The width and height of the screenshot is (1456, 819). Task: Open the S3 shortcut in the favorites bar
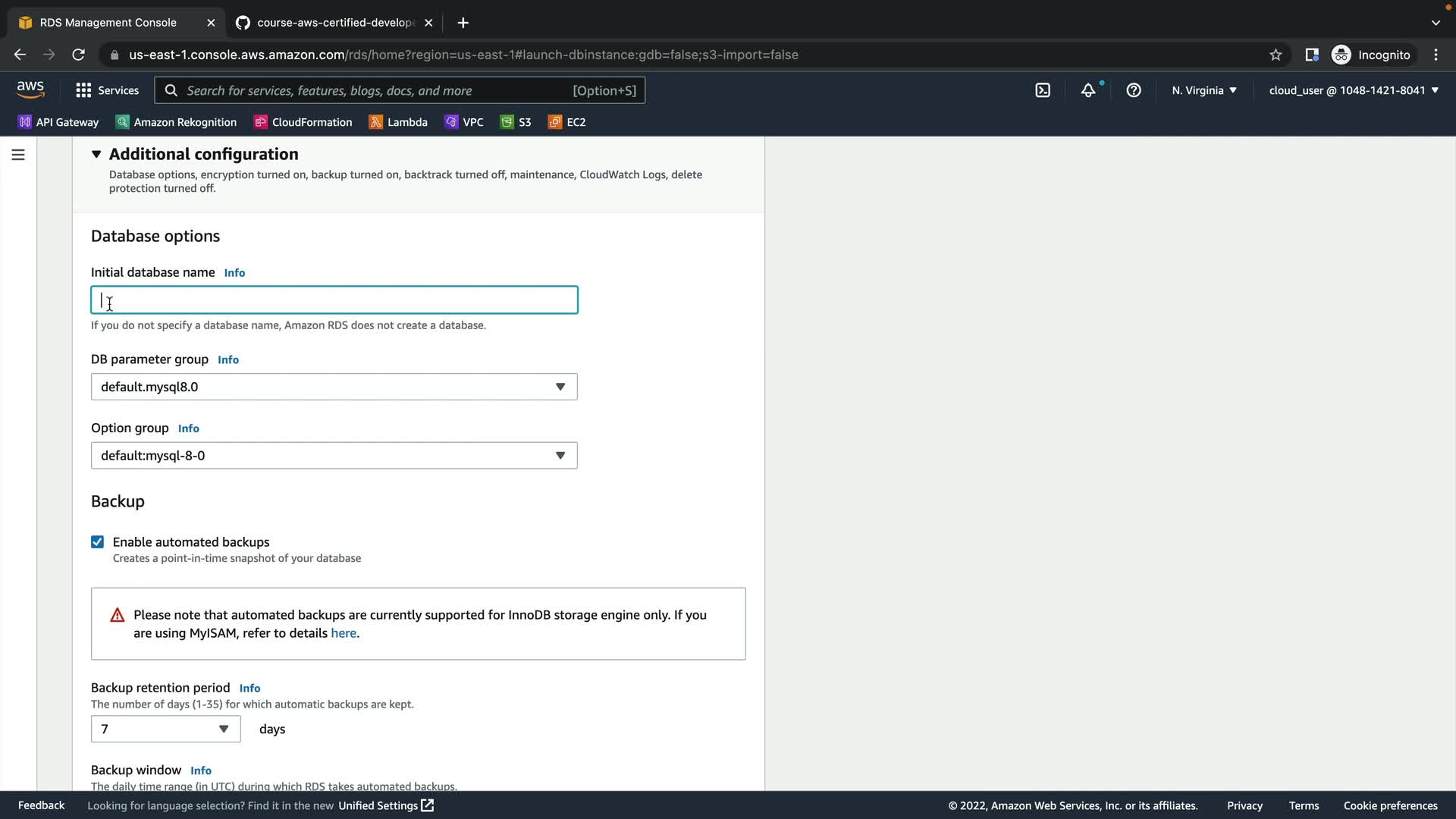(516, 122)
